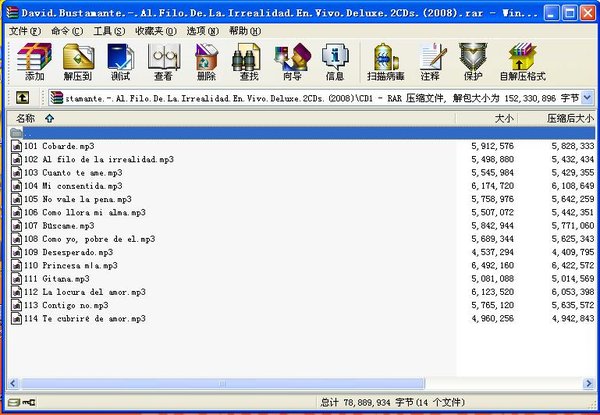Open the 工具(S) menu
The image size is (600, 415).
click(x=109, y=31)
